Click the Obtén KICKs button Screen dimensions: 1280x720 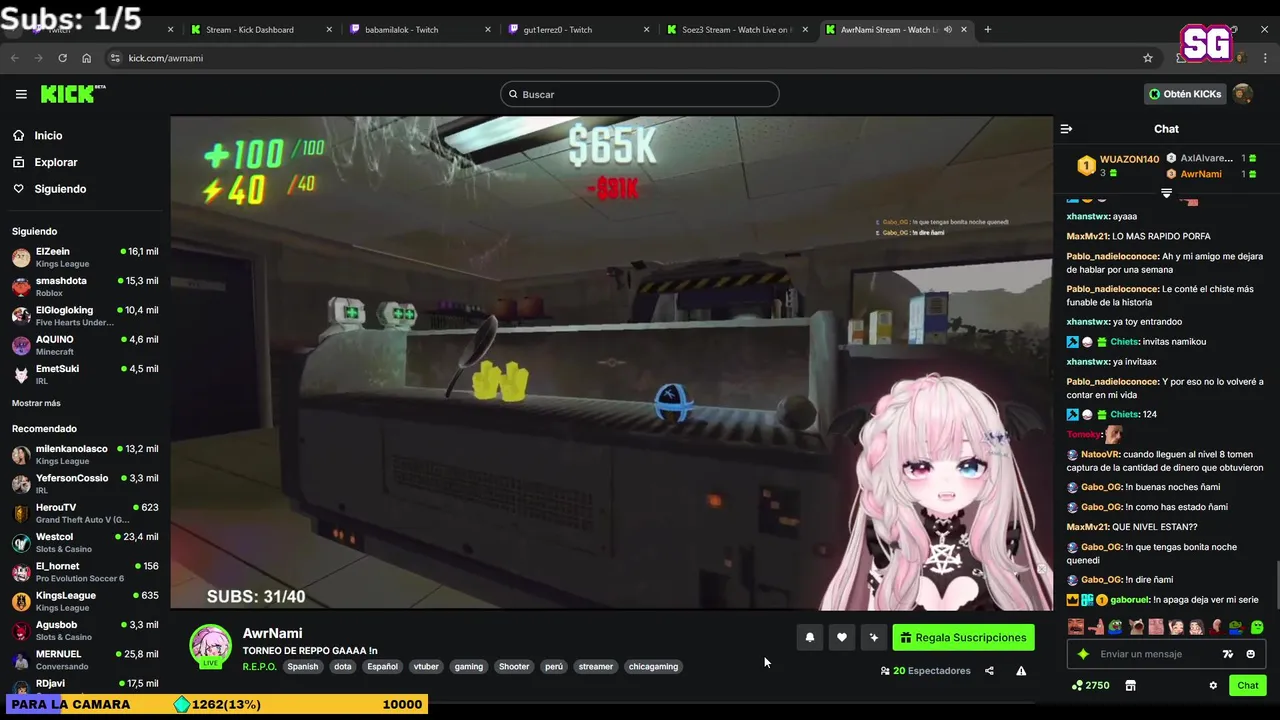coord(1185,94)
